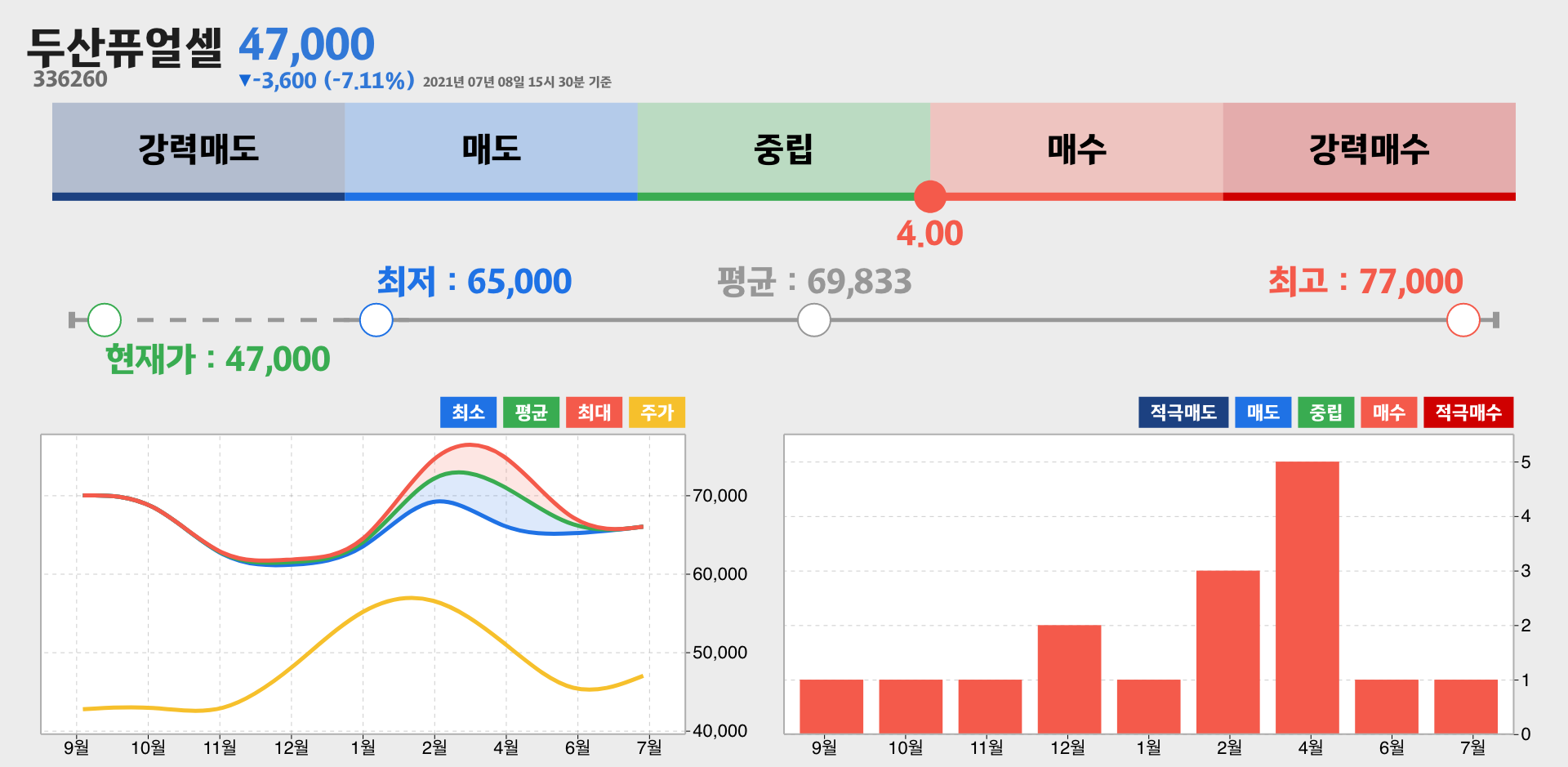Click the 50,000 axis label on price chart
The image size is (1568, 767).
click(x=719, y=653)
